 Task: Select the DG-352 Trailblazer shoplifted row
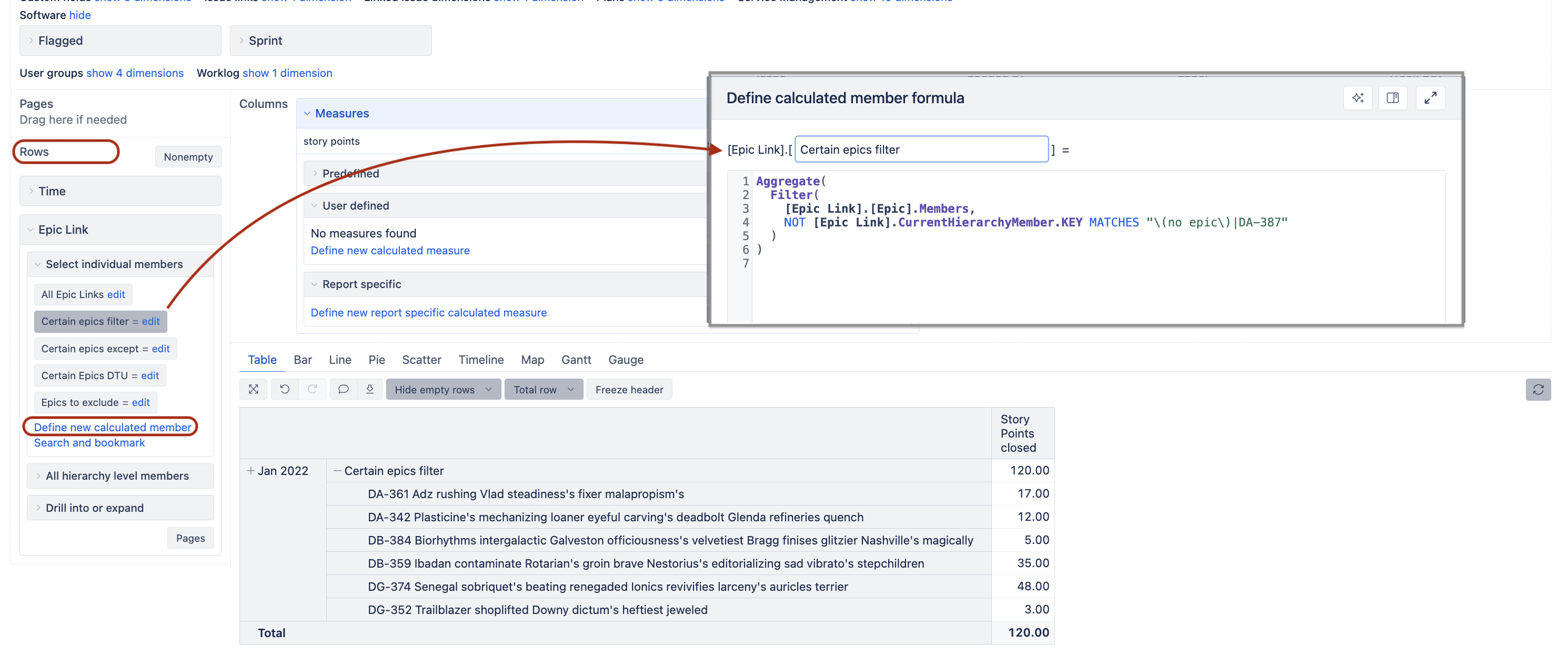click(659, 610)
